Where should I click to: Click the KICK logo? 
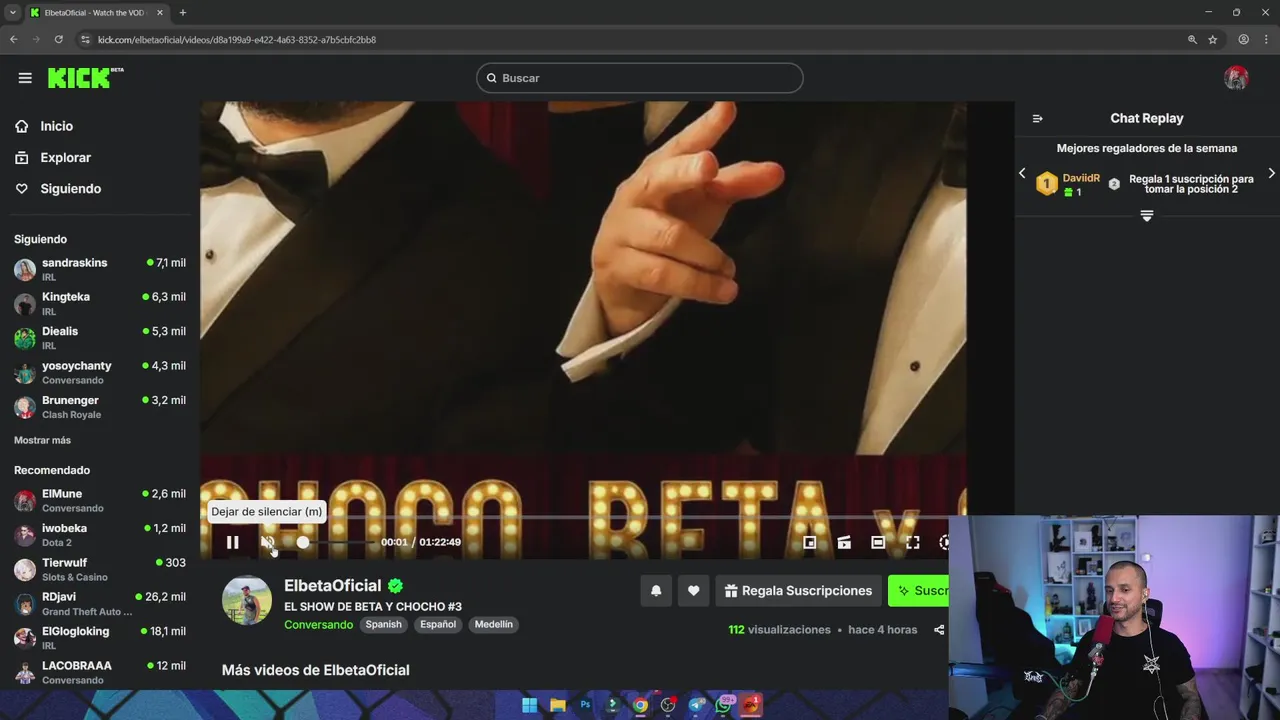pos(84,78)
